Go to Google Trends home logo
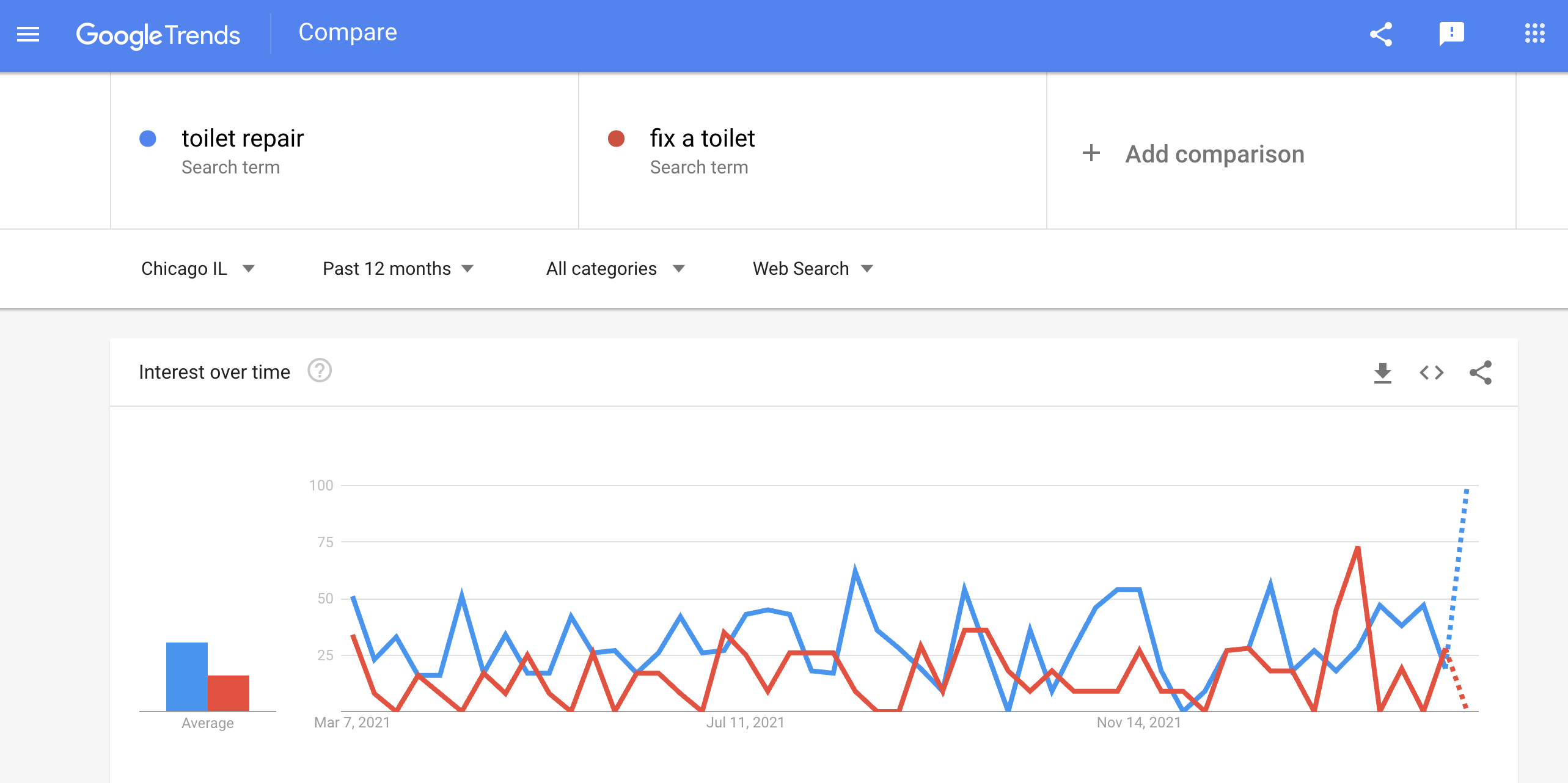 click(158, 35)
